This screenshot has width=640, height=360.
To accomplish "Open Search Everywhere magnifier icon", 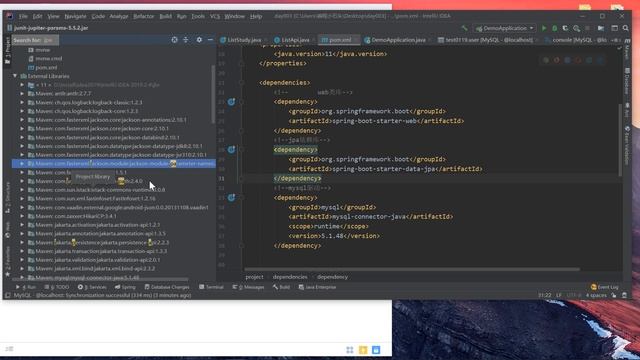I will click(626, 28).
